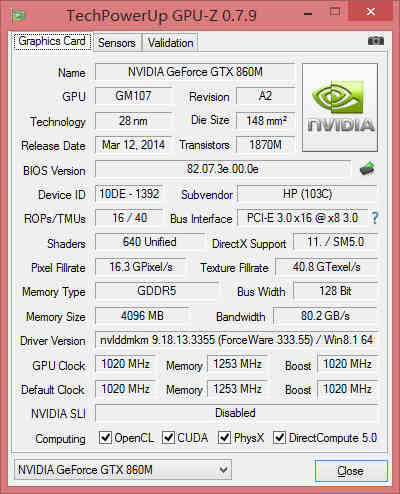Toggle the PhysX checkbox
This screenshot has height=494, width=400.
click(224, 437)
